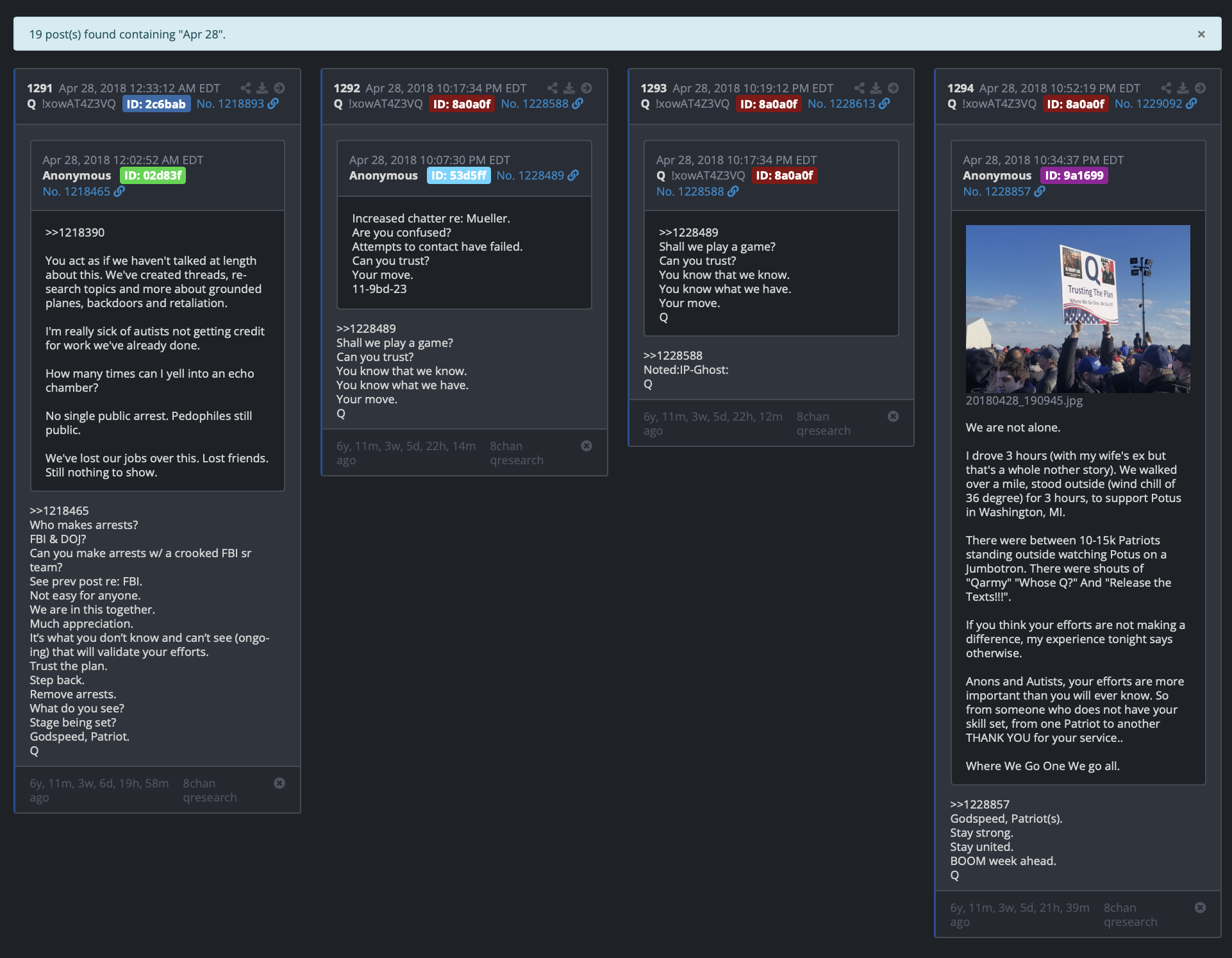
Task: Click the X icon in post 1293 footer
Action: pos(894,416)
